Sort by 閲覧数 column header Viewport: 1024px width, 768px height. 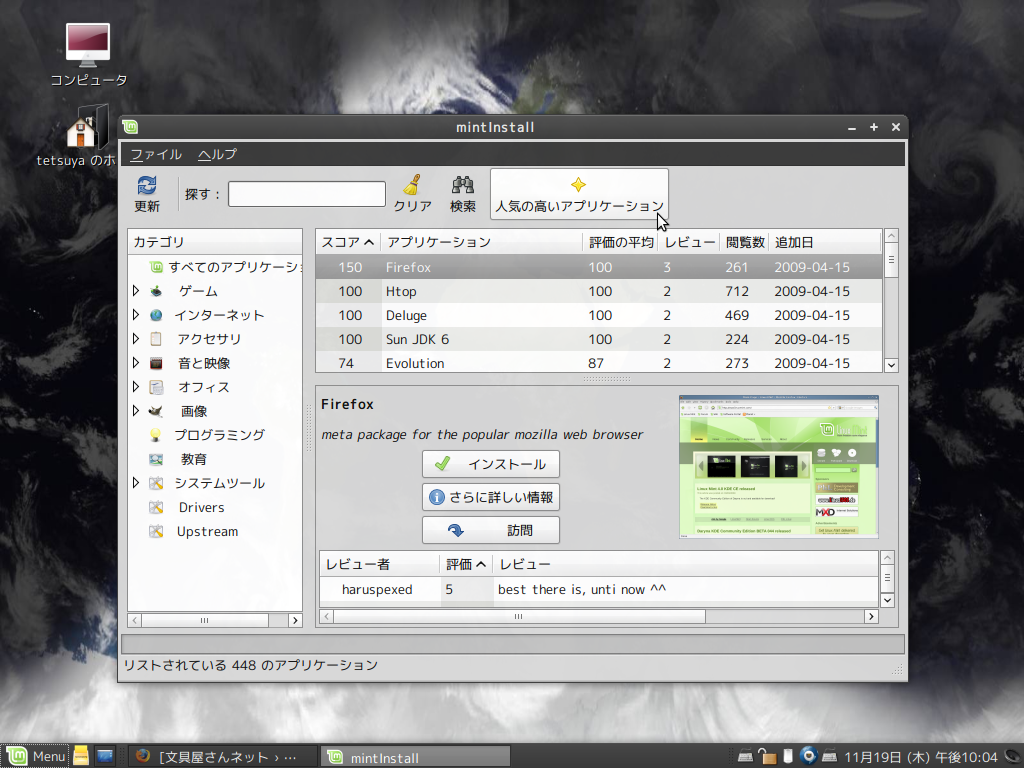click(744, 242)
